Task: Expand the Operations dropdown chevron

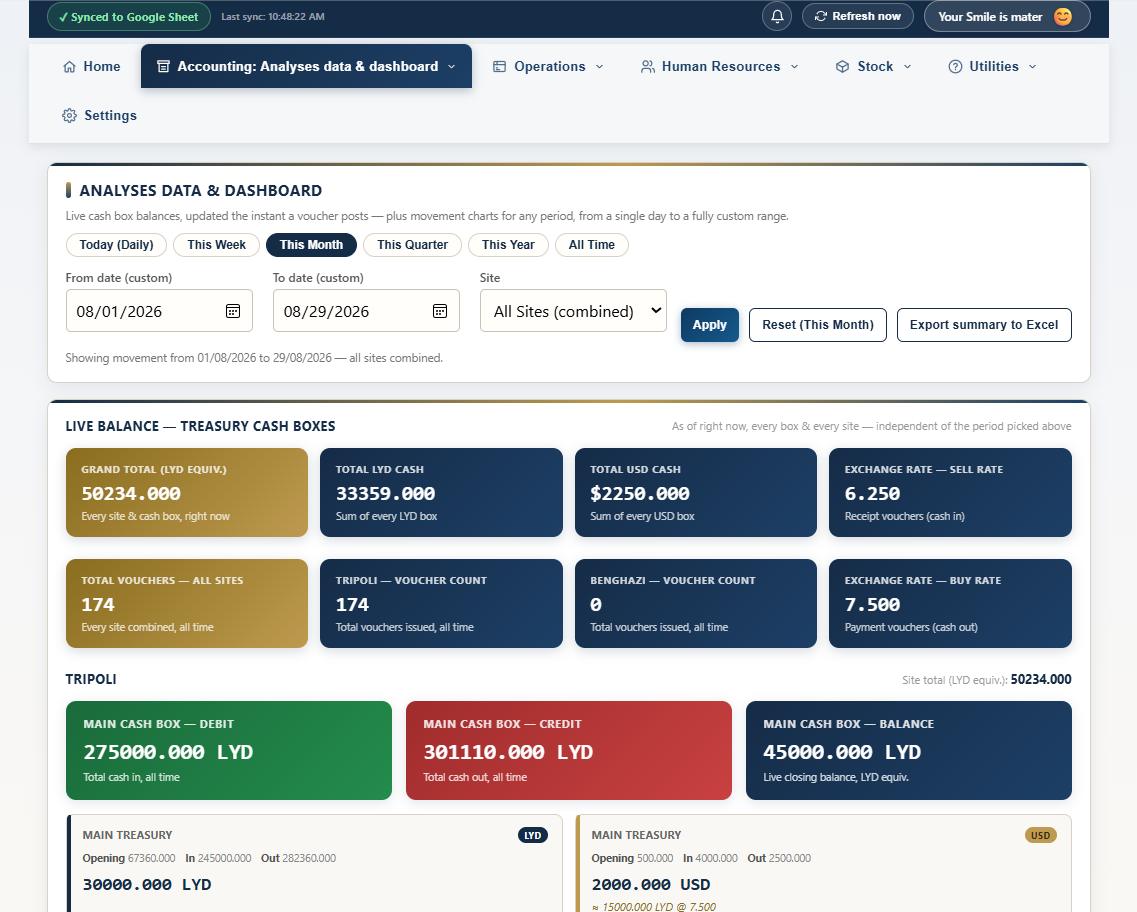Action: pos(599,67)
